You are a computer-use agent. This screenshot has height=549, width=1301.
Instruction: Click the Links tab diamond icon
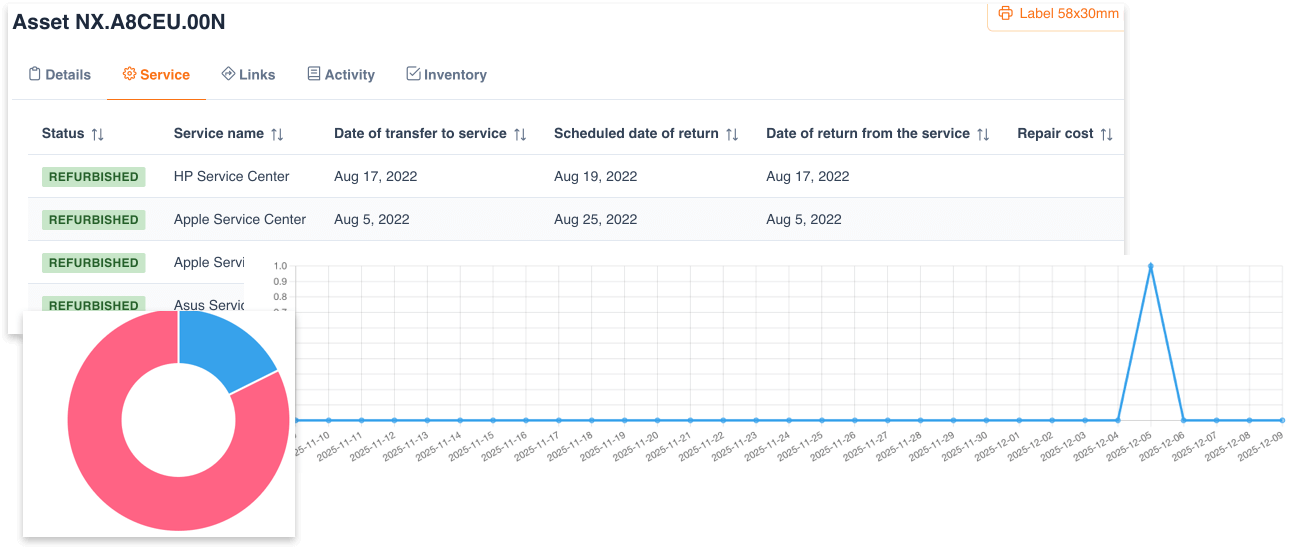point(228,74)
